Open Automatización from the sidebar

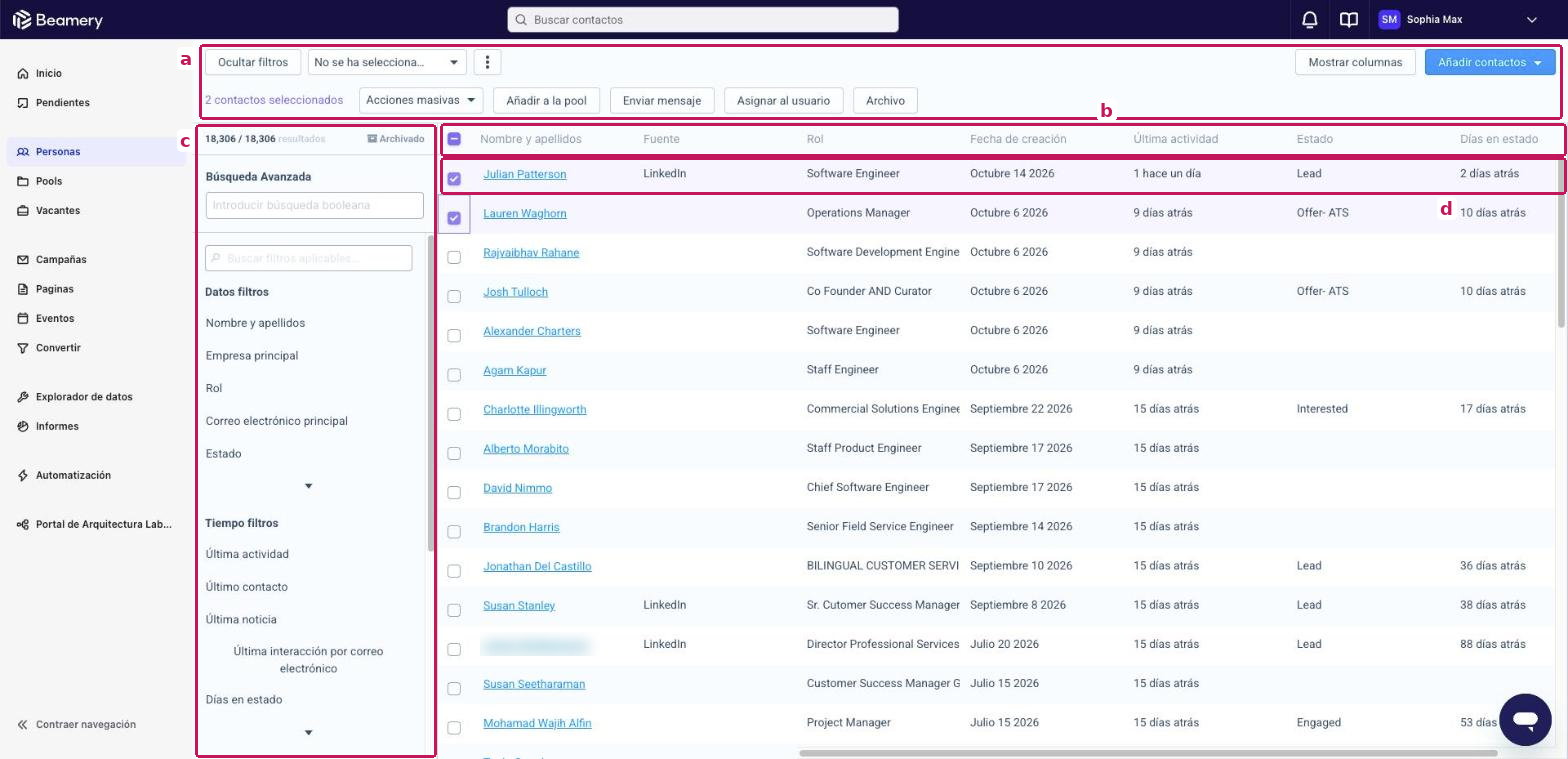pos(73,475)
